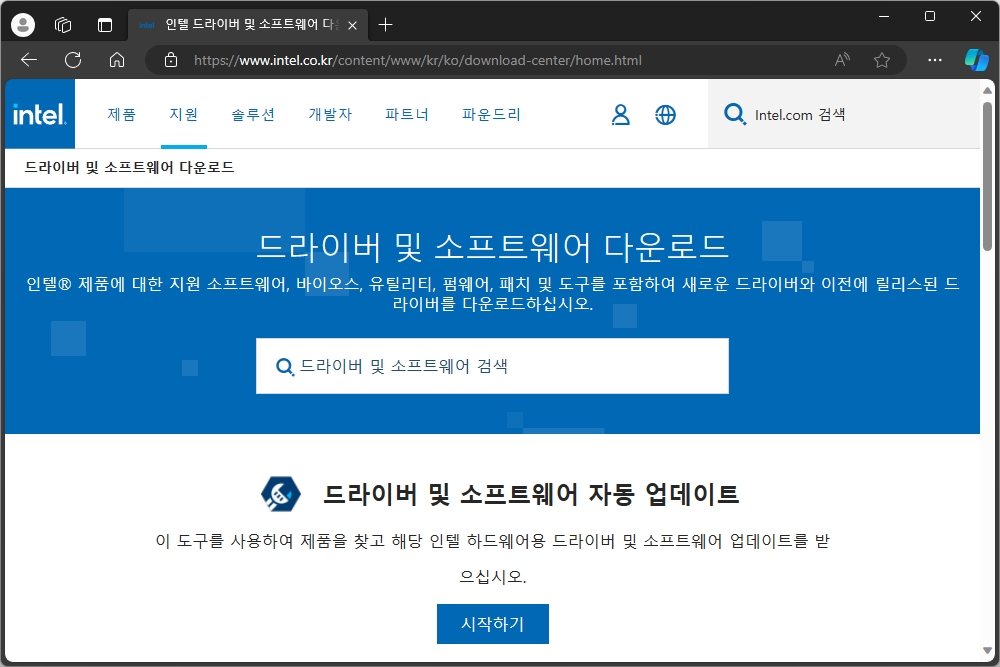
Task: Open the 파운드리 menu
Action: 491,115
